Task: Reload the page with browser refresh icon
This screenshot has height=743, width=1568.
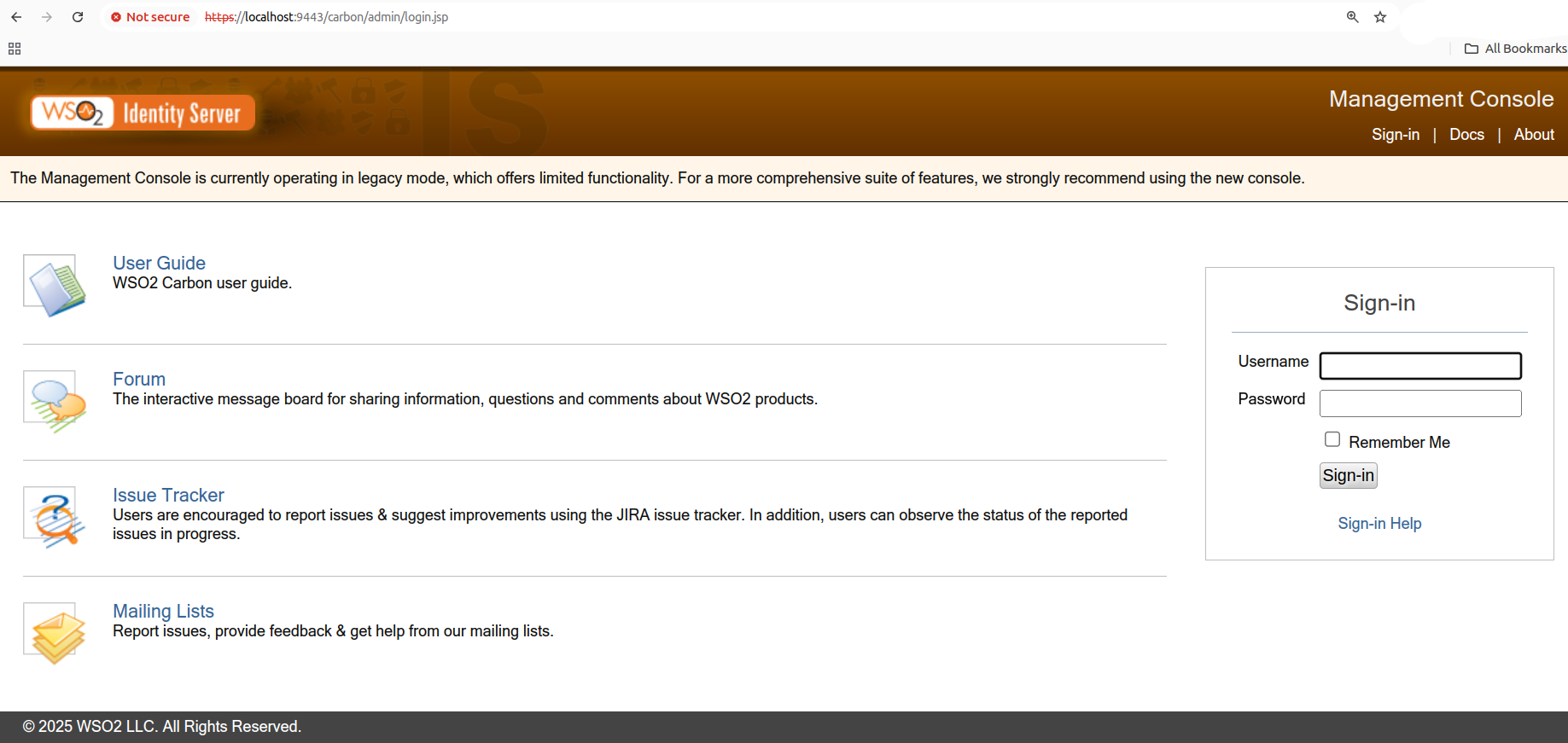Action: click(x=78, y=17)
